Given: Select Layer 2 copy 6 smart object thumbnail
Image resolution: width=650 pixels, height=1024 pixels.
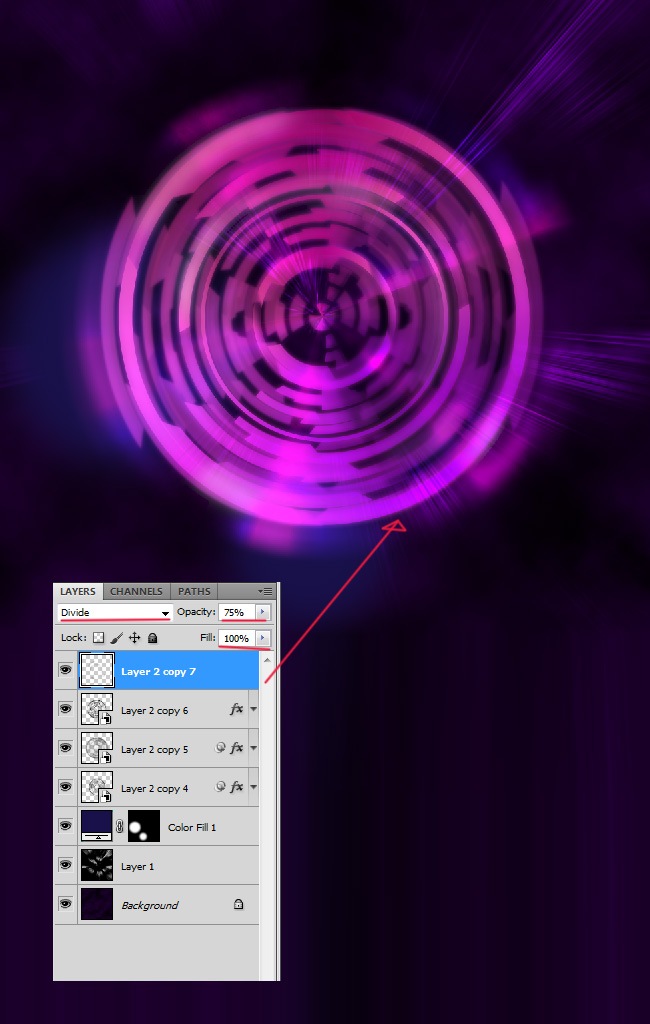Looking at the screenshot, I should (x=97, y=709).
